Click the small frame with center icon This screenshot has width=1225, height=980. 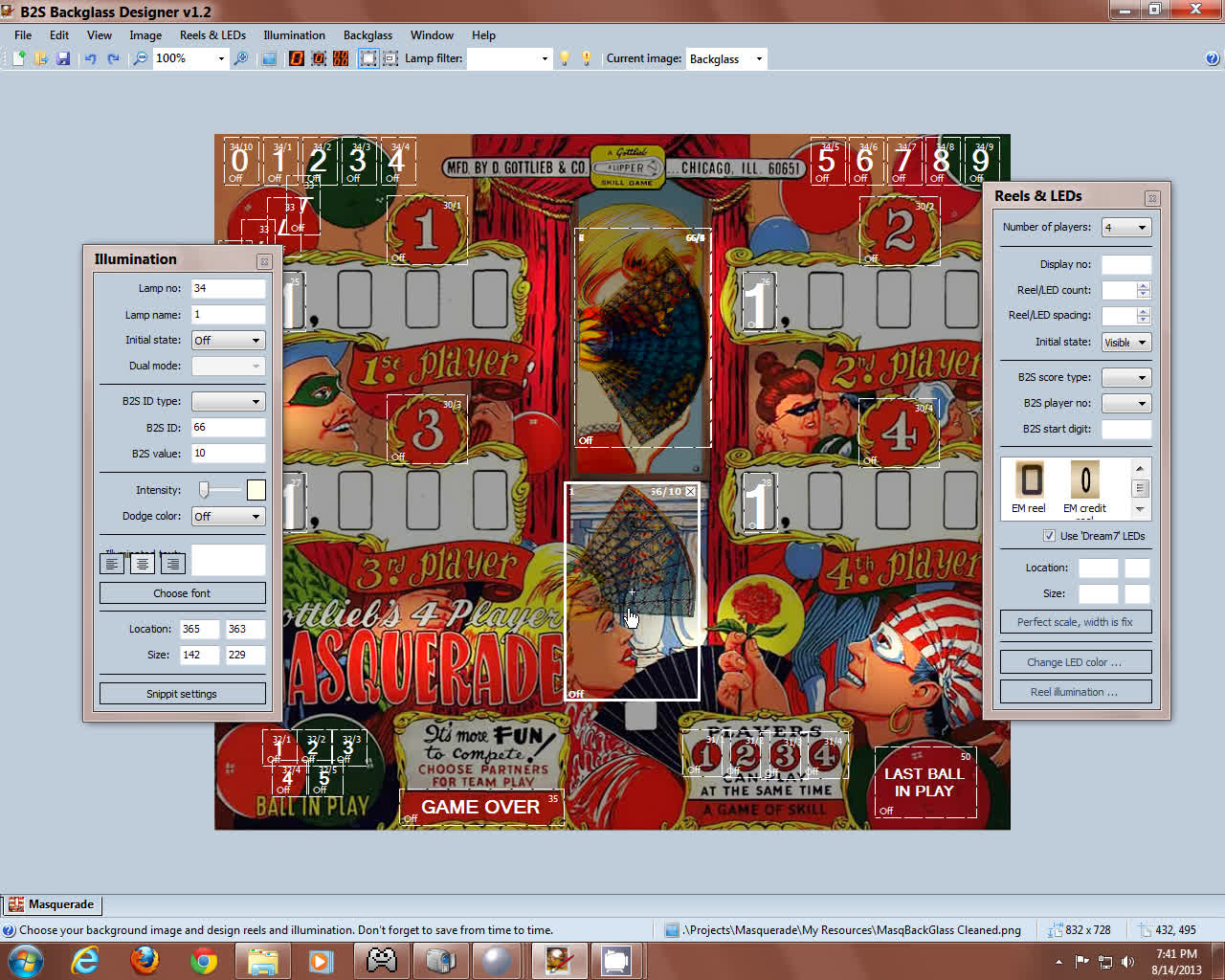pos(390,58)
